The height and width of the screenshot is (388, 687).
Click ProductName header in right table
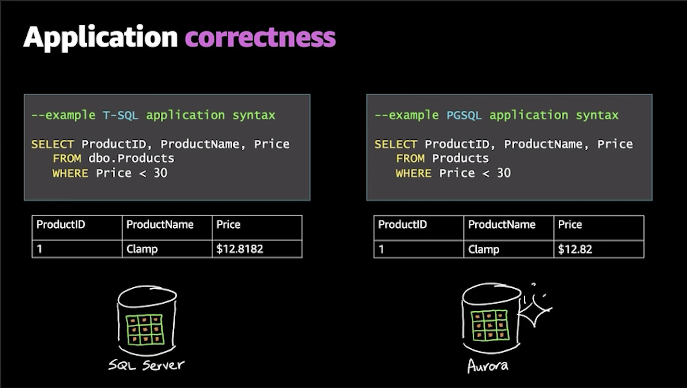pyautogui.click(x=502, y=225)
